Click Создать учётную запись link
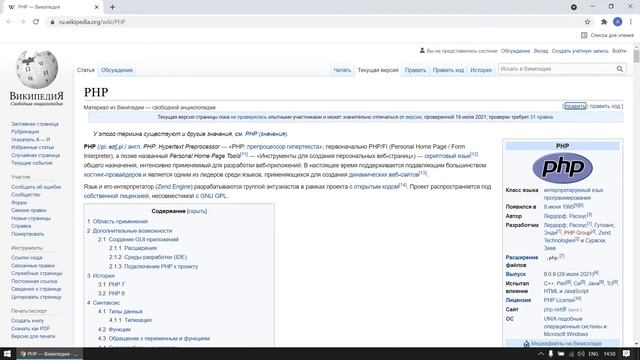Screen dimensions: 640x360 pos(580,51)
